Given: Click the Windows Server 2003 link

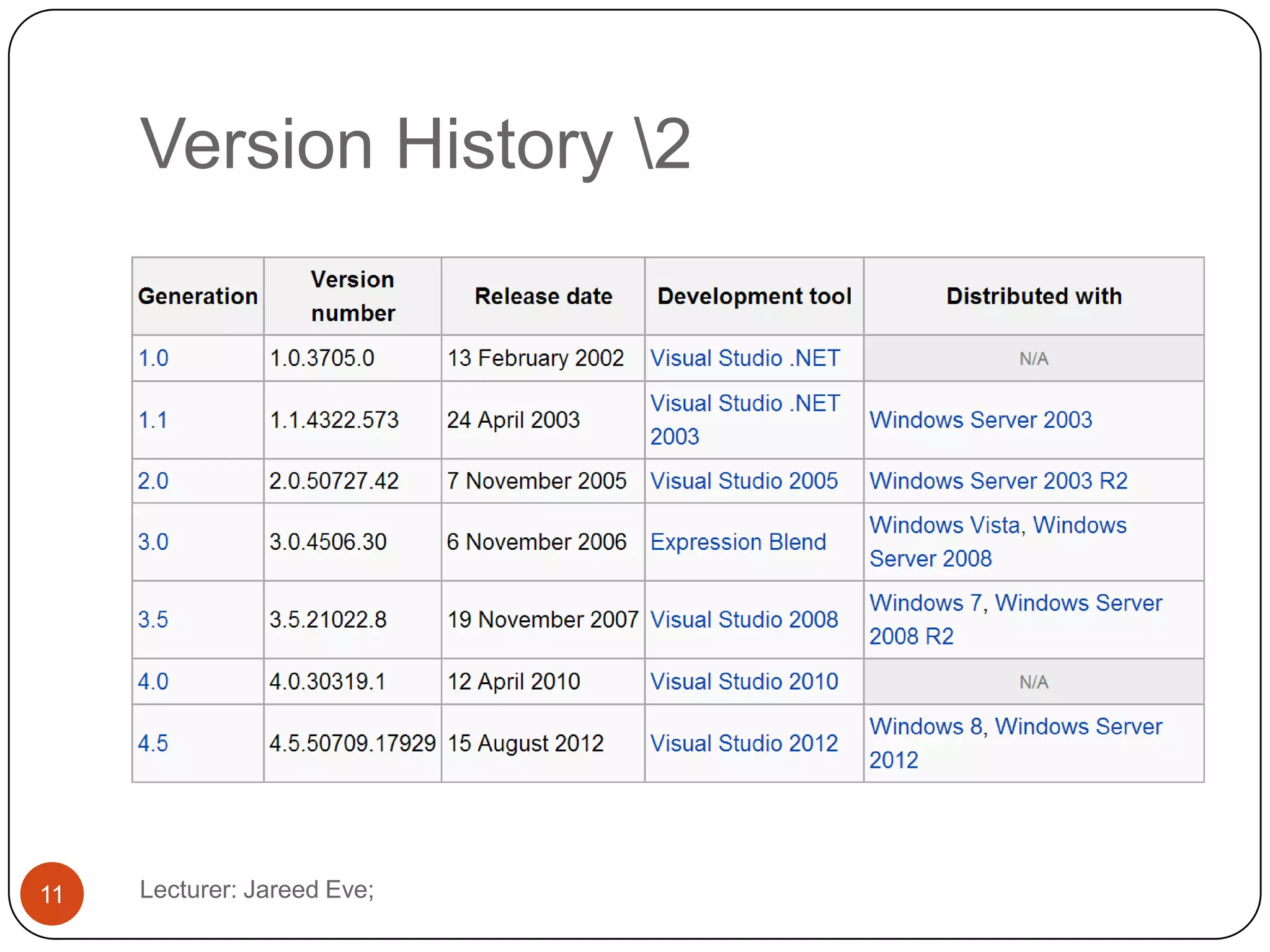Looking at the screenshot, I should (980, 420).
